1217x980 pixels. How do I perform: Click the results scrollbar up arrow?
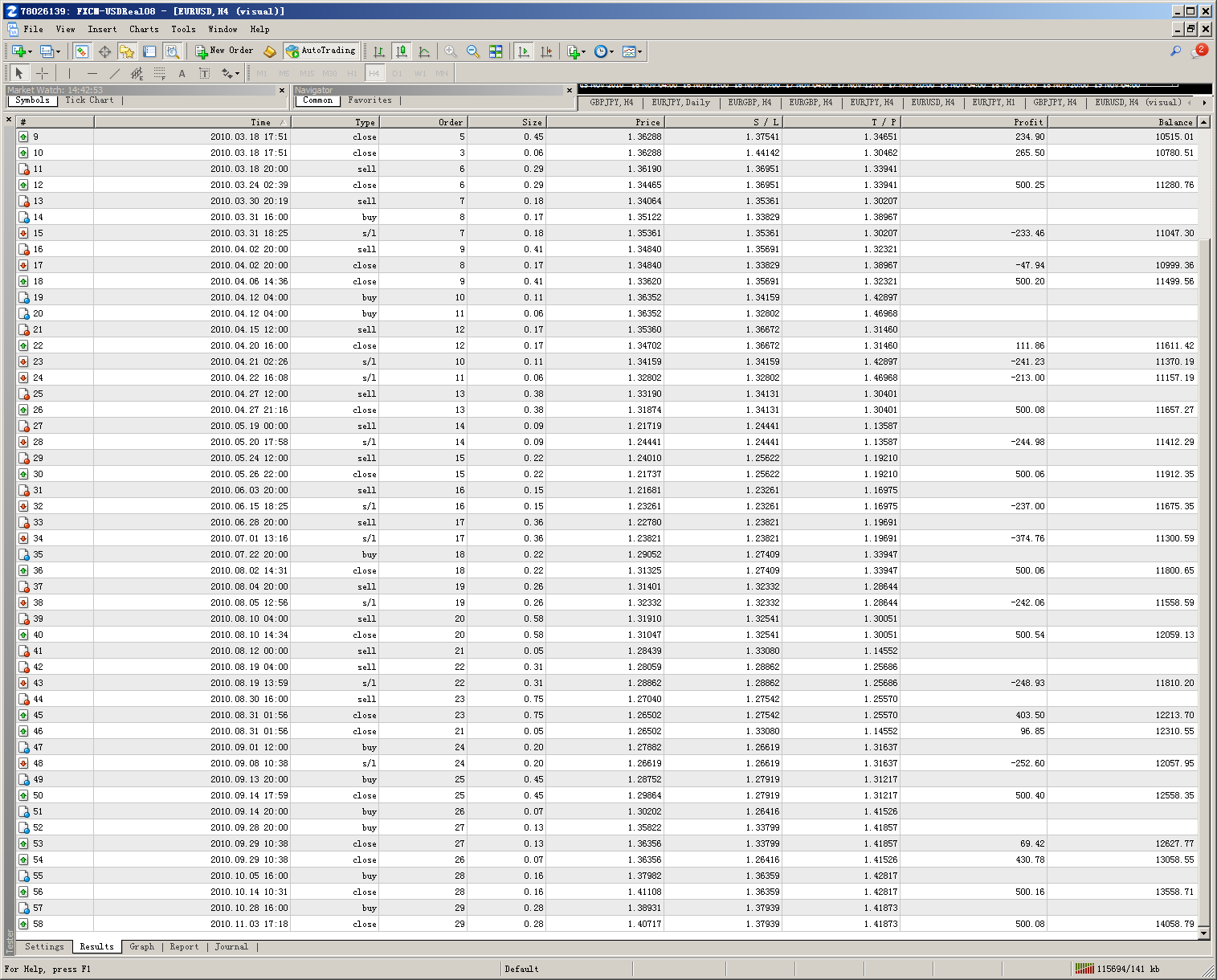click(x=1203, y=122)
